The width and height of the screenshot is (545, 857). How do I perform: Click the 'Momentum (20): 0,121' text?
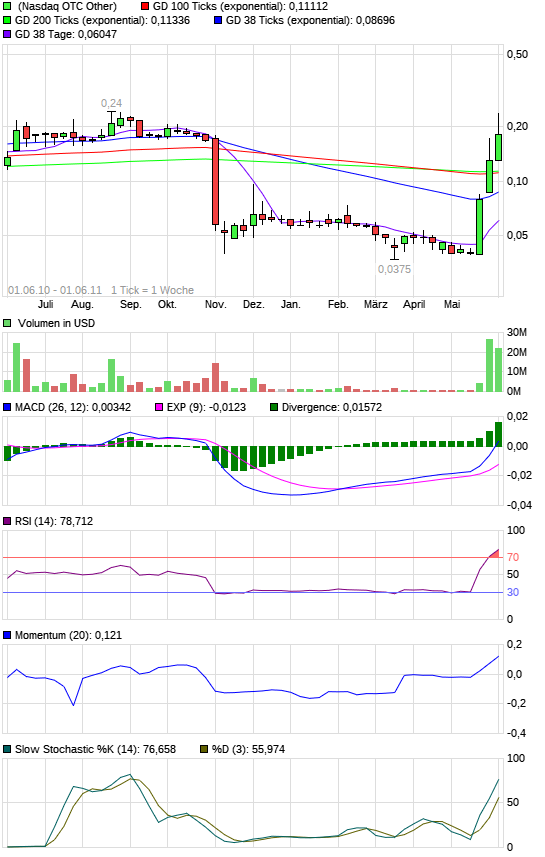pyautogui.click(x=68, y=635)
